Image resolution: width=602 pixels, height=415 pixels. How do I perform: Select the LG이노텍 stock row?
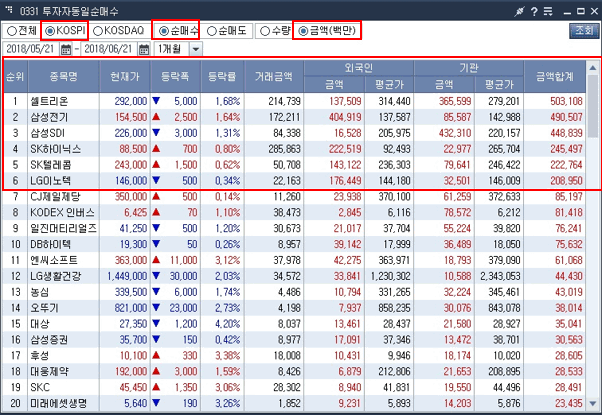tap(295, 180)
